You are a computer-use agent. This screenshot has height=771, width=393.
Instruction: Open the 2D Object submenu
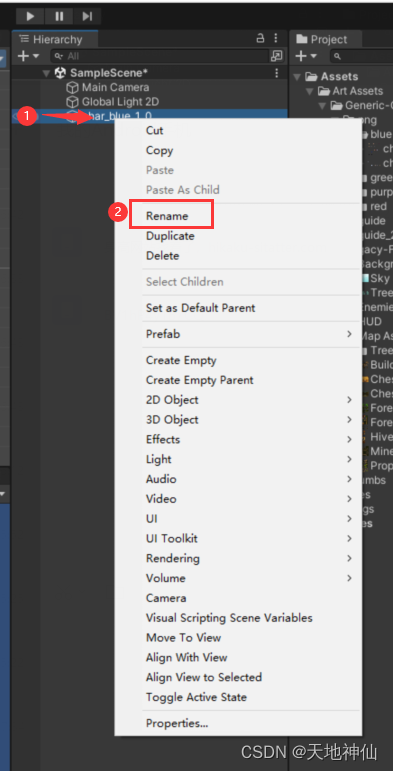(x=238, y=400)
